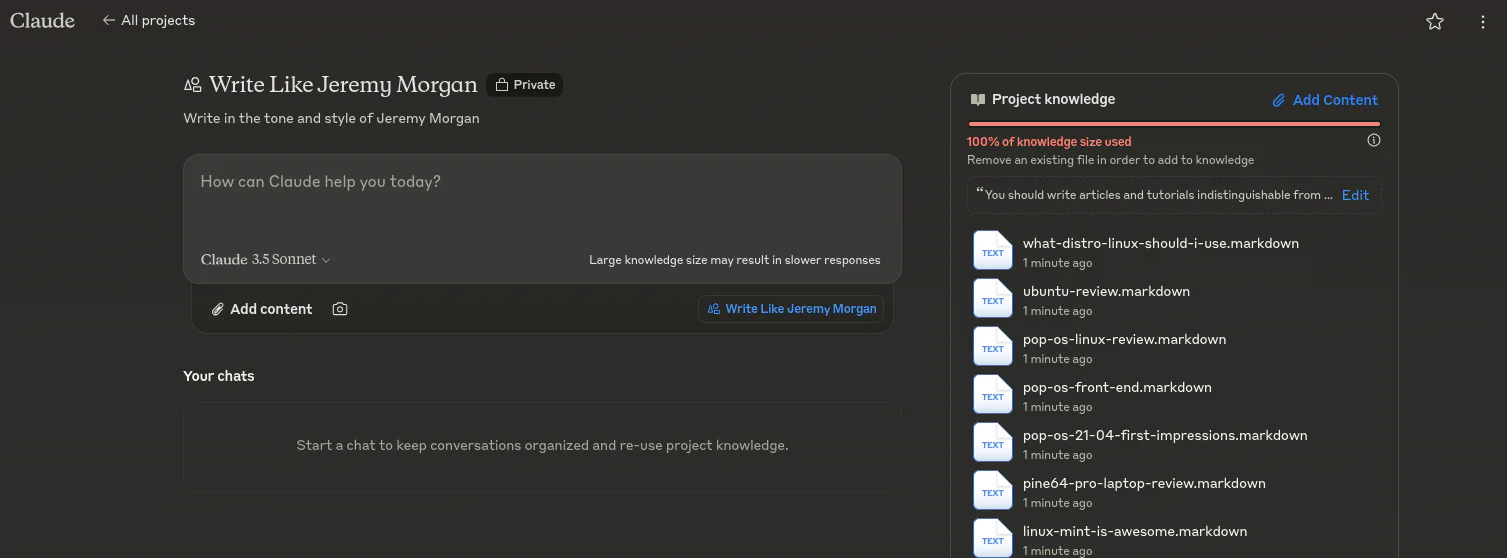The image size is (1507, 558).
Task: Click the Write Like Jeremy Morgan title
Action: (x=343, y=85)
